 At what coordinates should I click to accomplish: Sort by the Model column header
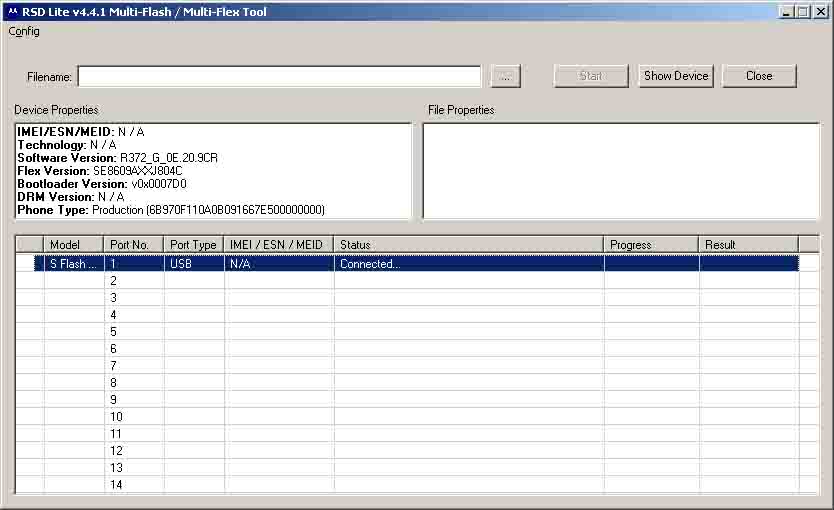[x=73, y=245]
